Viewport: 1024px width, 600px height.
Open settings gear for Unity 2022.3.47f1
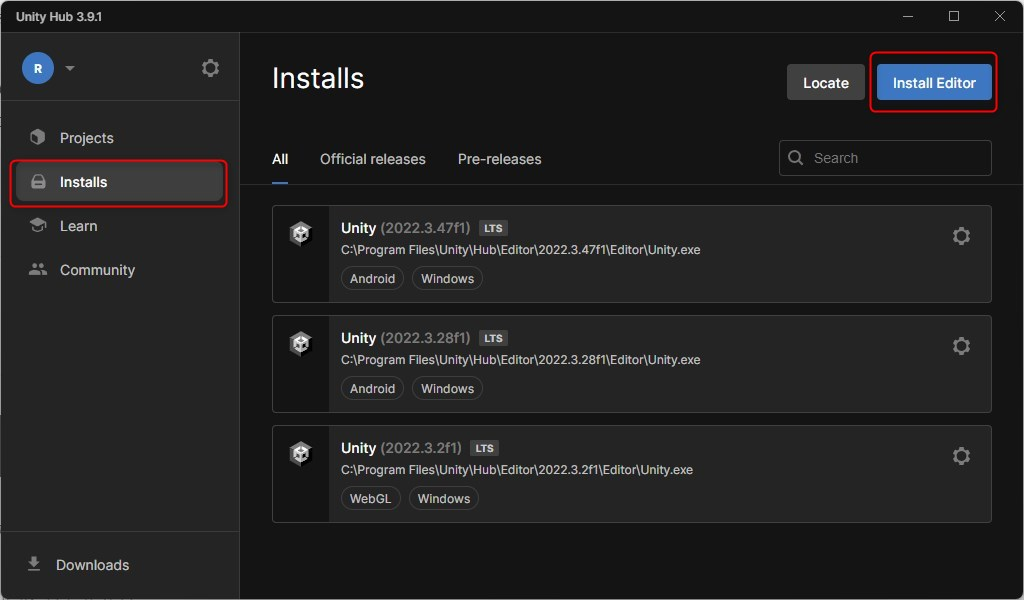pos(961,236)
